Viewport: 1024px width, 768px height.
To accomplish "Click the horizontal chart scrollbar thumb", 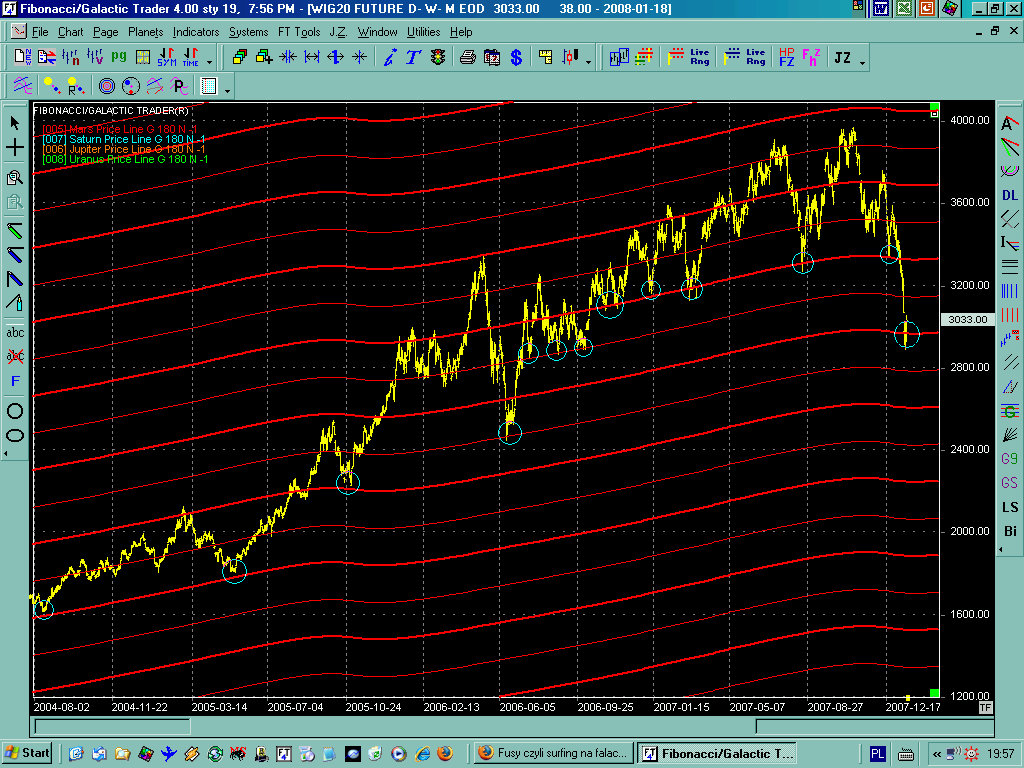I will (111, 726).
